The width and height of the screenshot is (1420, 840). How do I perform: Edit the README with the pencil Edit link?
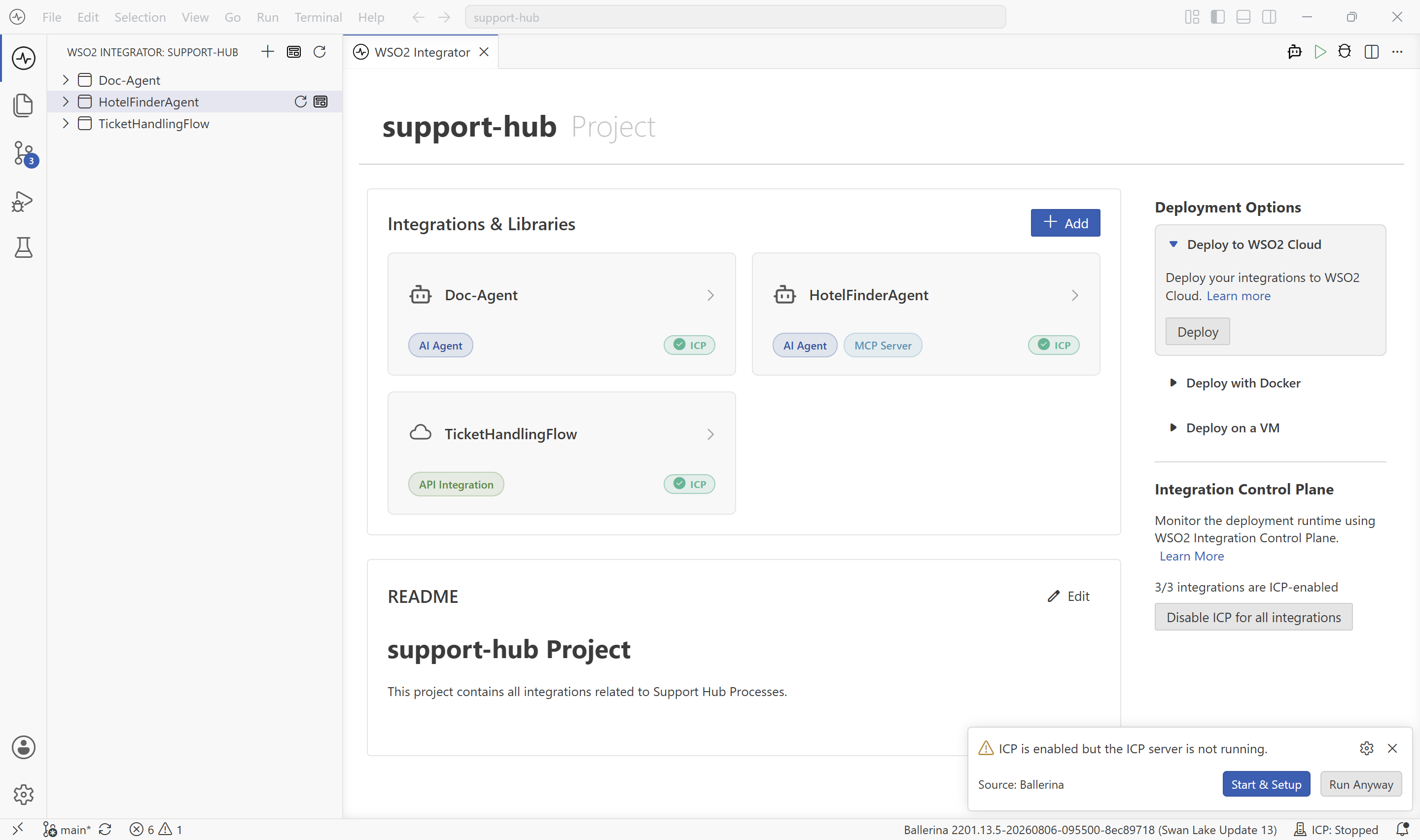click(x=1068, y=596)
